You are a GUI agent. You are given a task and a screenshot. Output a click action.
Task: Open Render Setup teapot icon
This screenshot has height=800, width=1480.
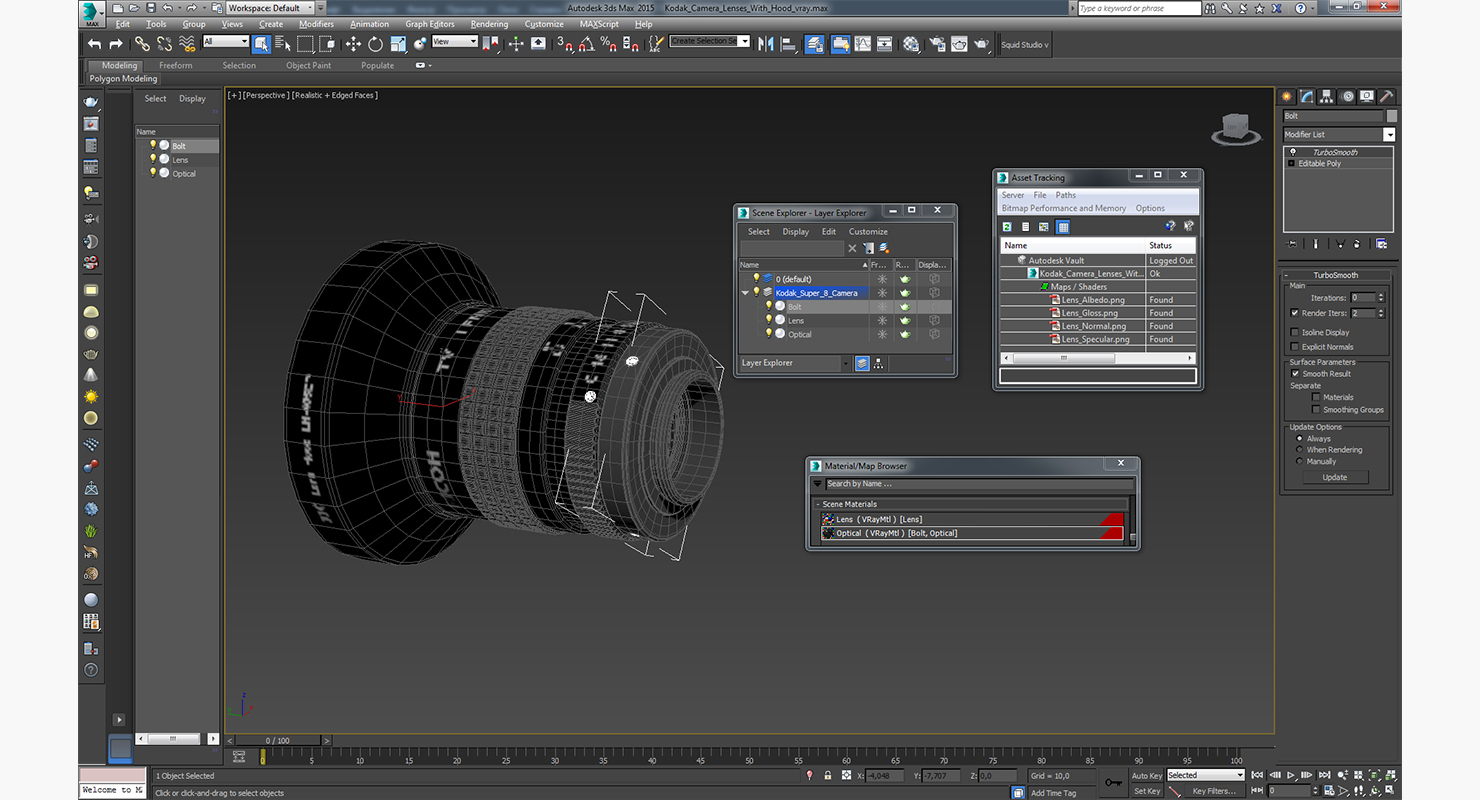pyautogui.click(x=937, y=44)
